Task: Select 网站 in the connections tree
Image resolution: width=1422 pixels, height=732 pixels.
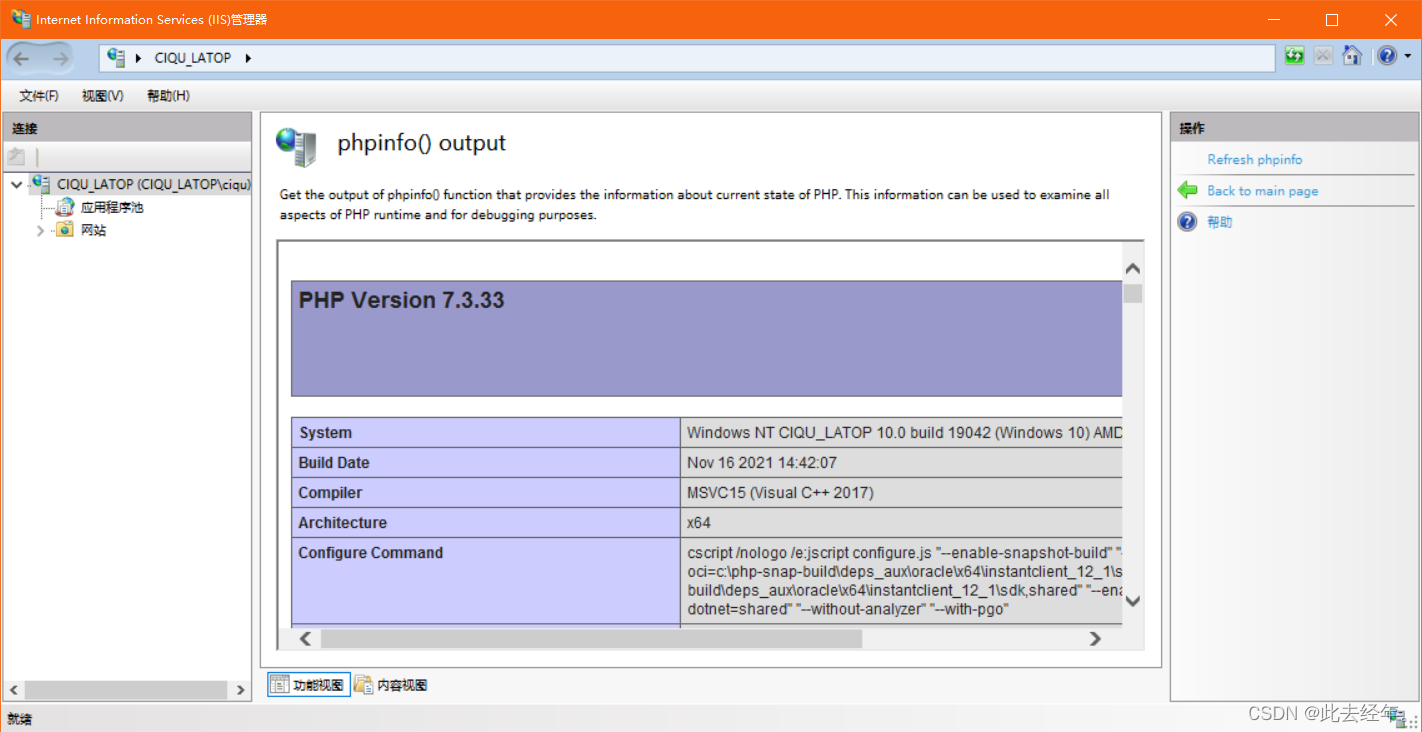Action: pyautogui.click(x=93, y=230)
